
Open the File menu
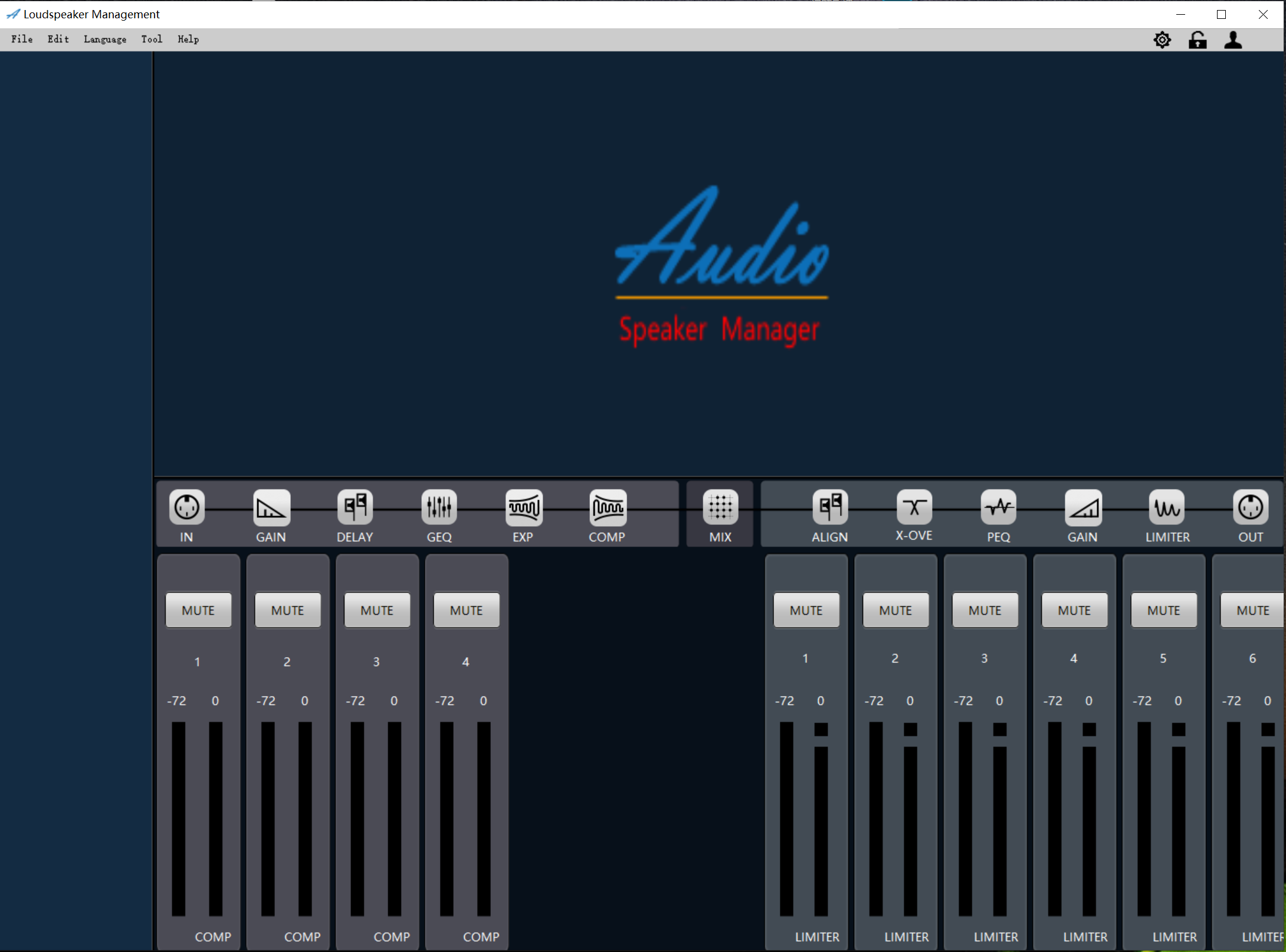[x=22, y=40]
